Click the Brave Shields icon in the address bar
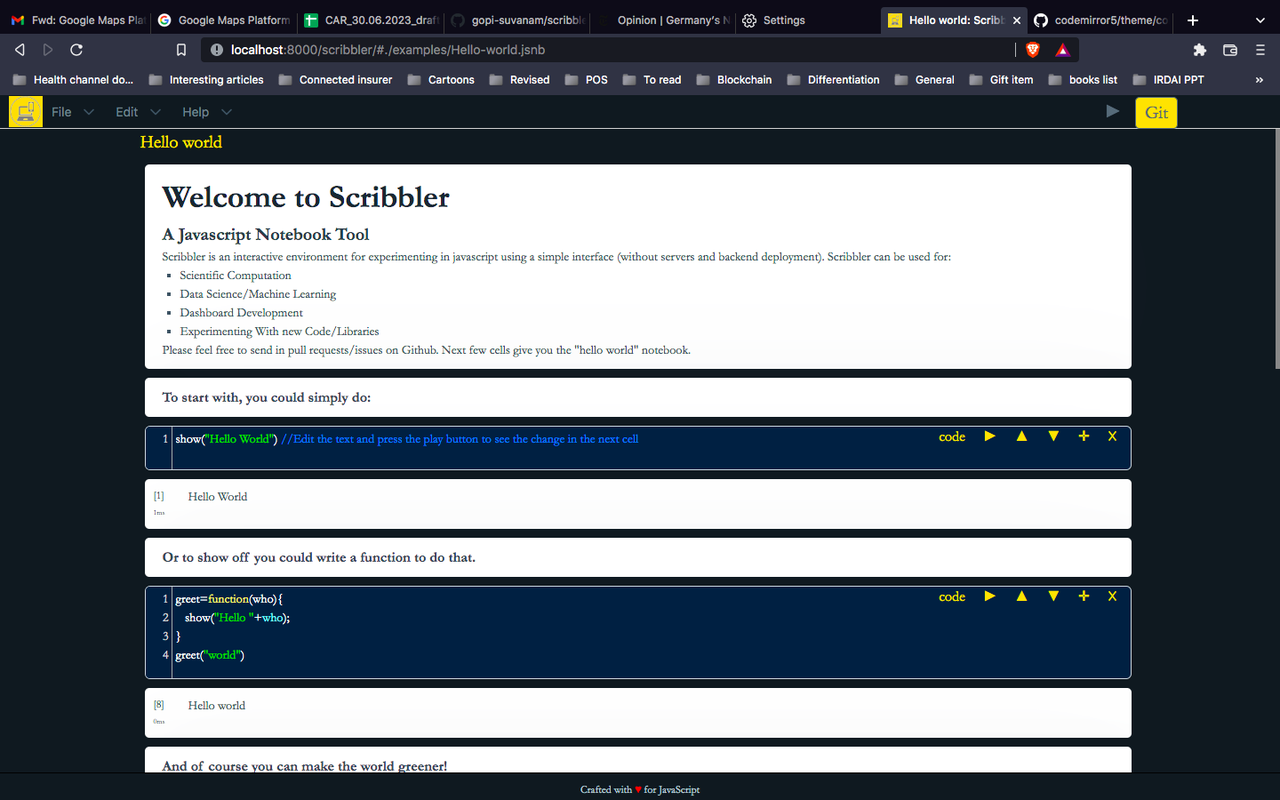 pos(1032,49)
